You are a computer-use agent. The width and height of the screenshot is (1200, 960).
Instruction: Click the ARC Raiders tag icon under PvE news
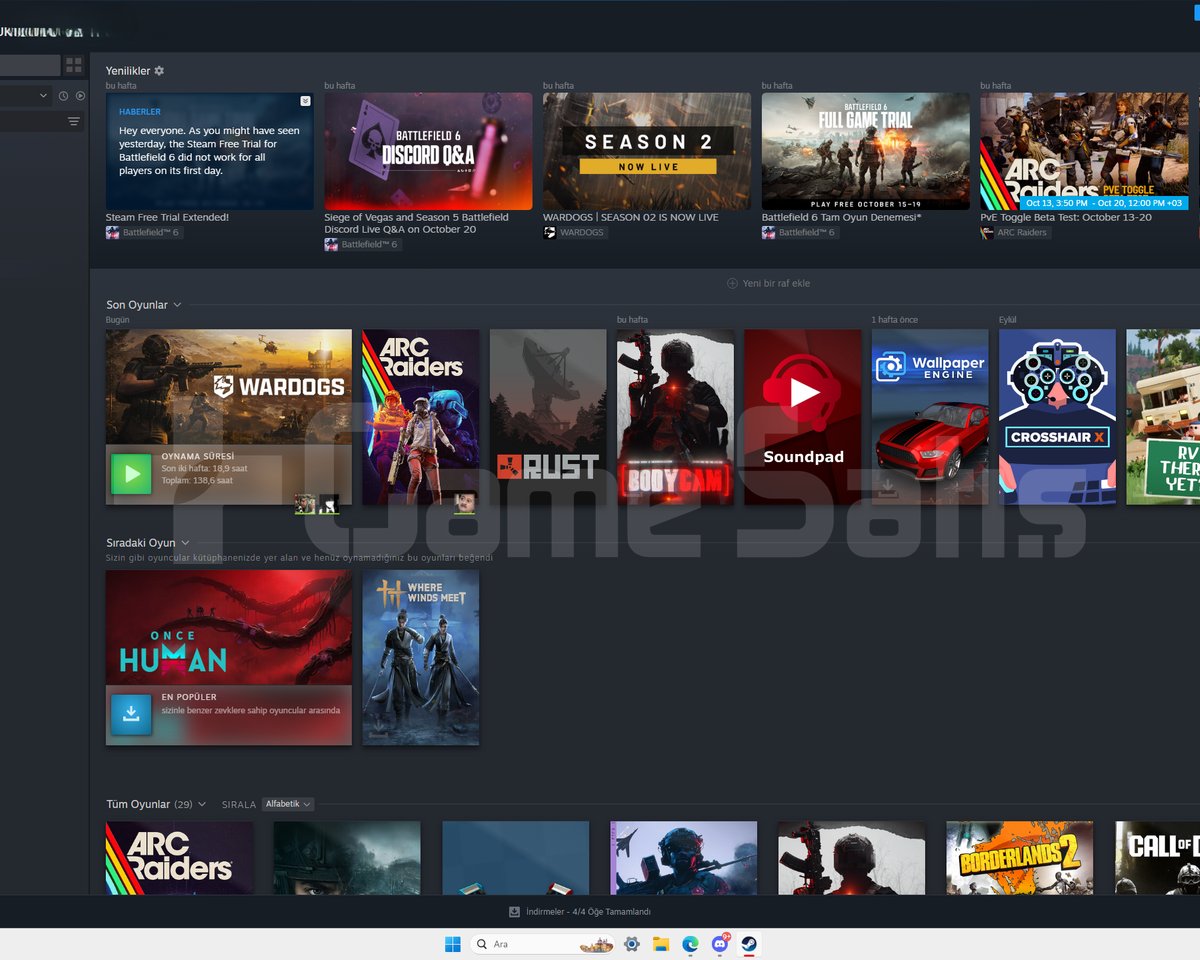click(987, 233)
